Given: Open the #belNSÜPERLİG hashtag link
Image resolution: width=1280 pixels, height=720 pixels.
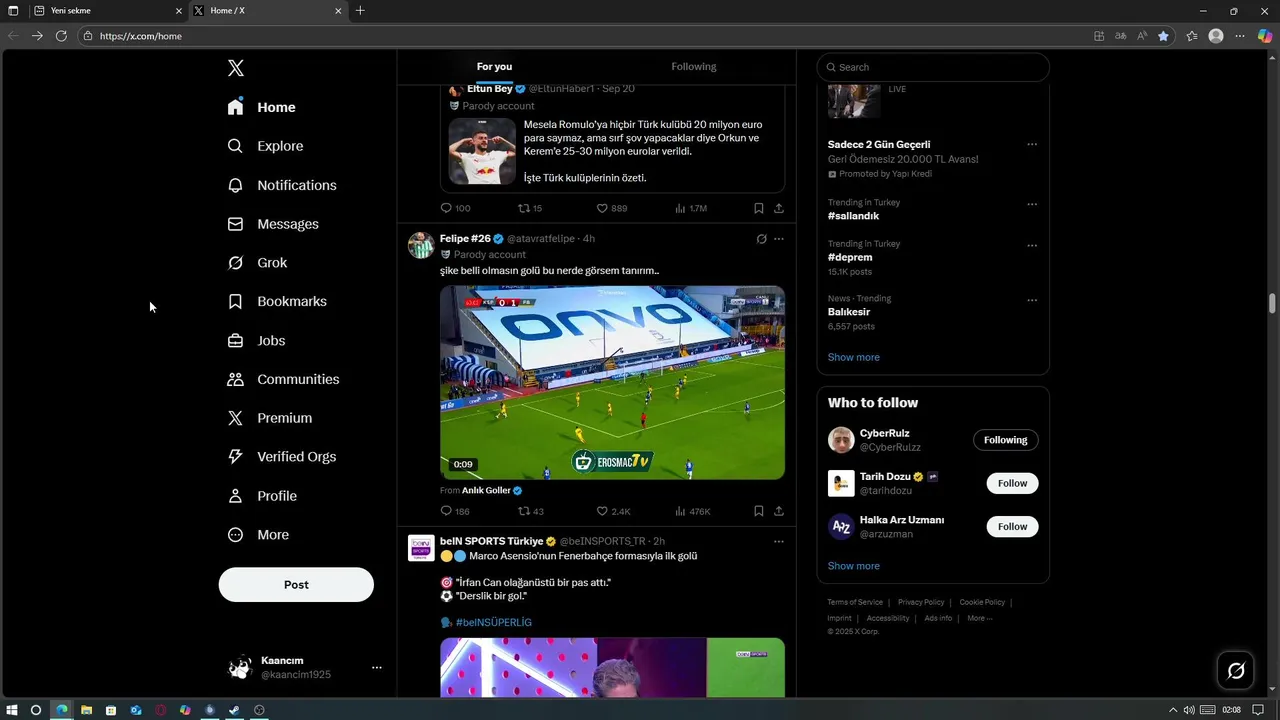Looking at the screenshot, I should pyautogui.click(x=494, y=622).
